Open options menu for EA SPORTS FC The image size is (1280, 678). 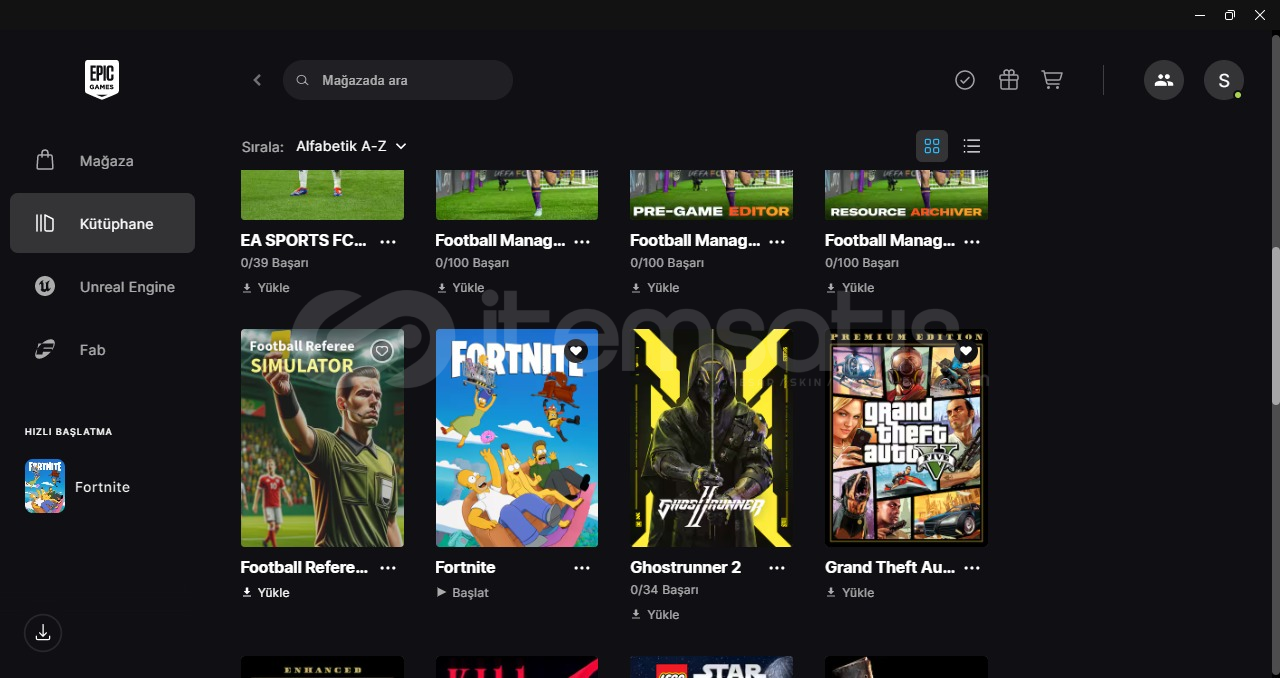tap(388, 241)
